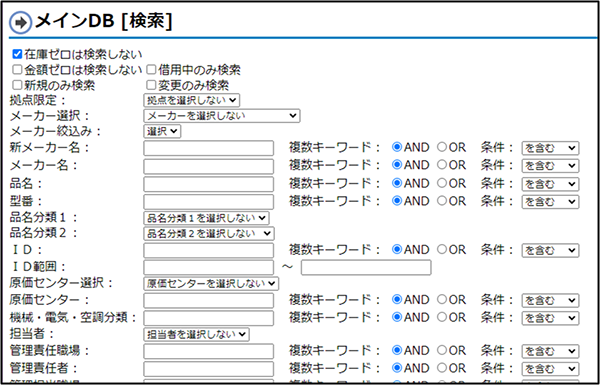The image size is (600, 385).
Task: Focus the 型番 input field
Action: click(209, 202)
